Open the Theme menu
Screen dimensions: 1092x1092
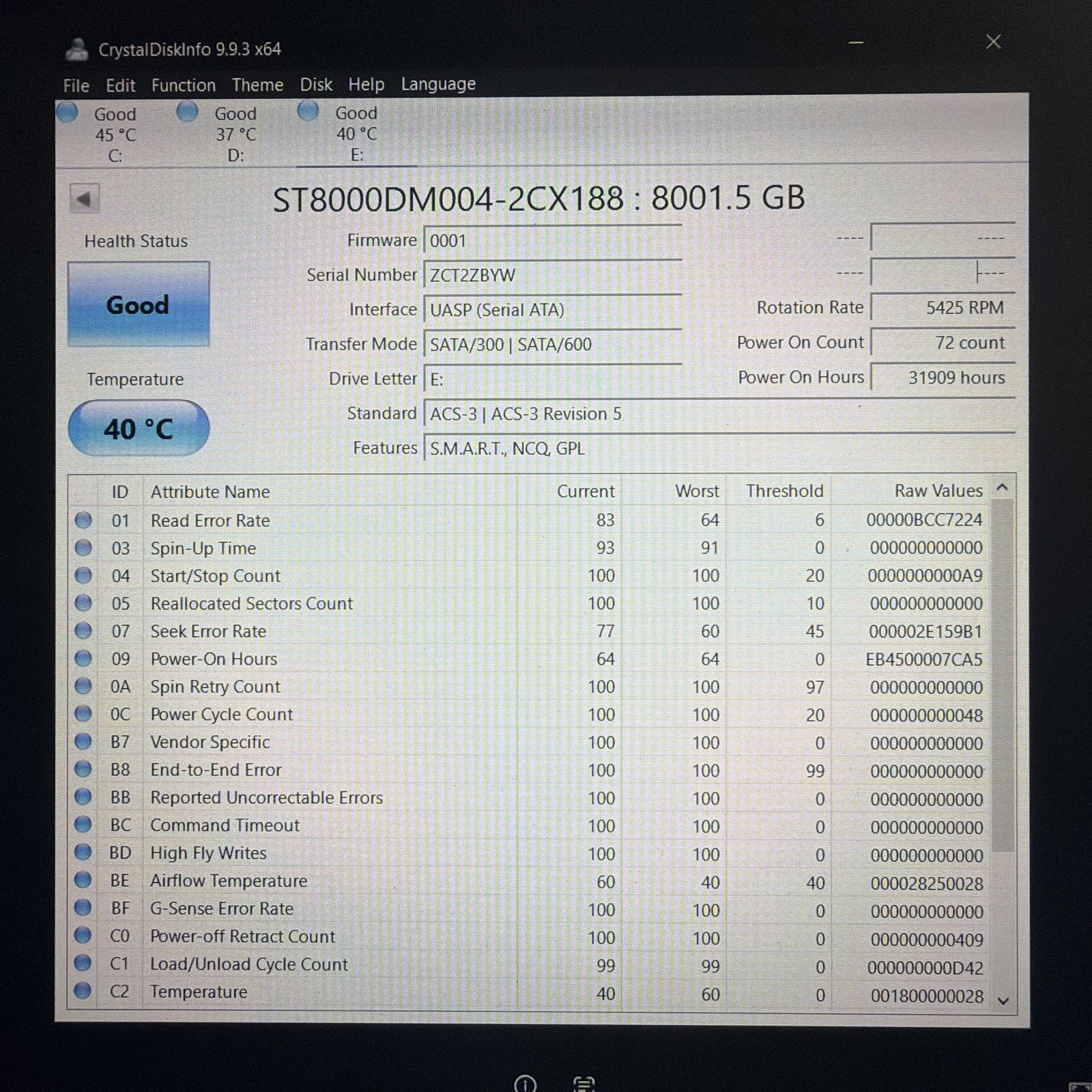click(x=257, y=85)
